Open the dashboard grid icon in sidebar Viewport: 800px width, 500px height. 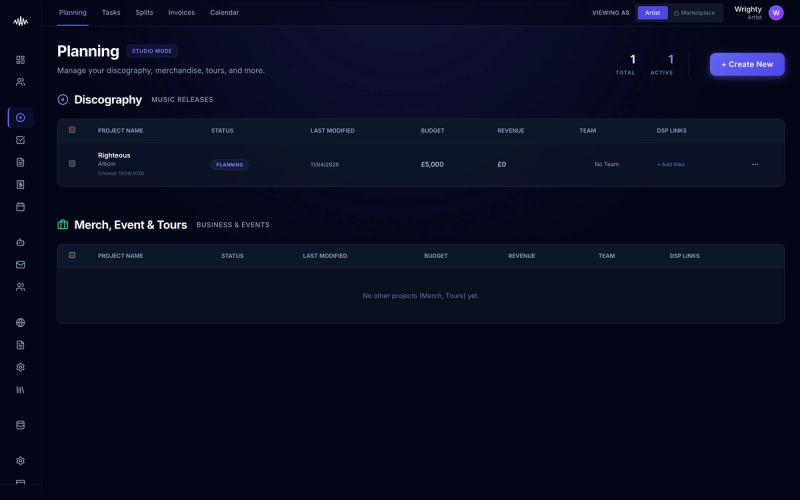(x=20, y=60)
